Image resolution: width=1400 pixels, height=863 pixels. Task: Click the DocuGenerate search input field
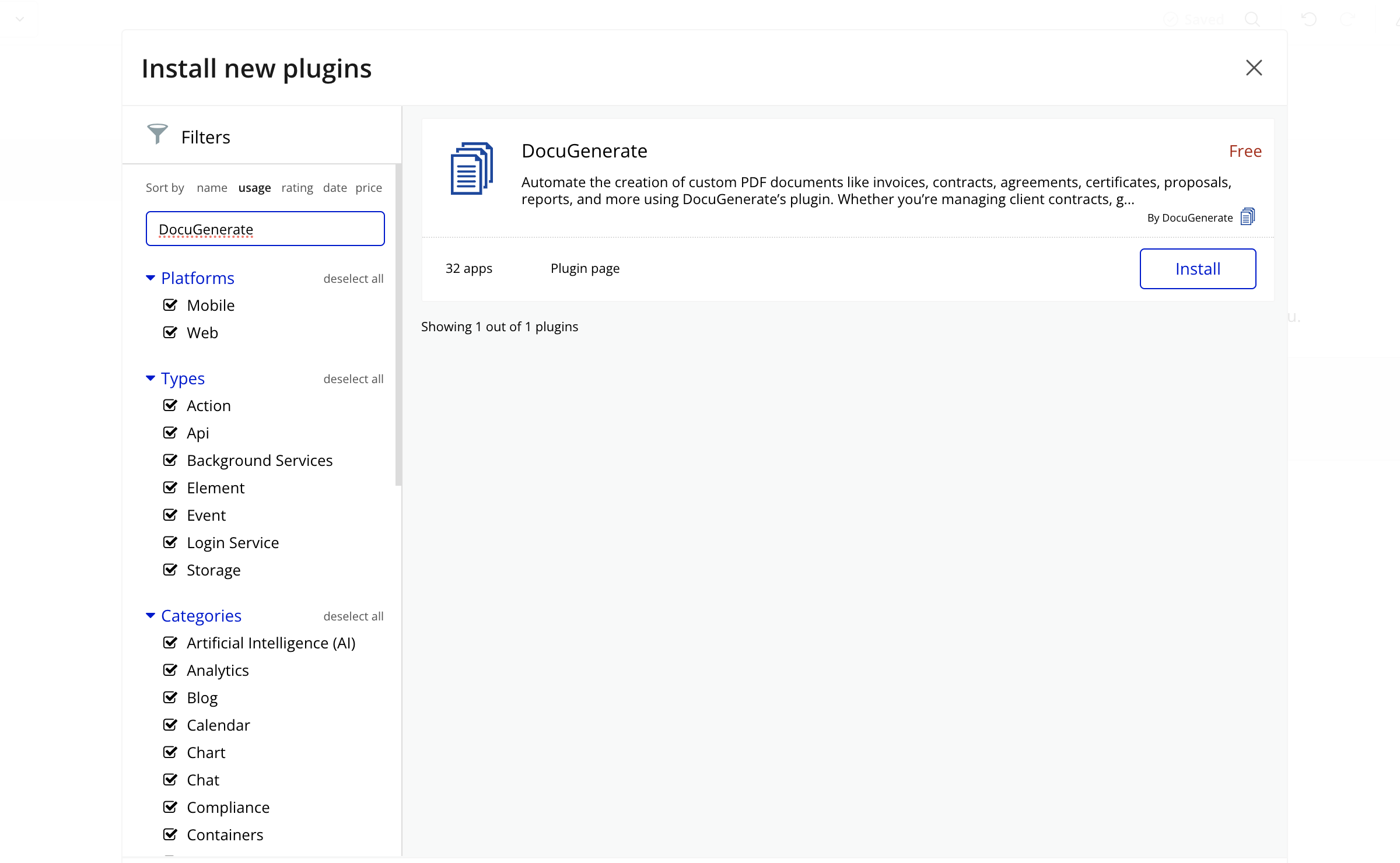tap(265, 229)
